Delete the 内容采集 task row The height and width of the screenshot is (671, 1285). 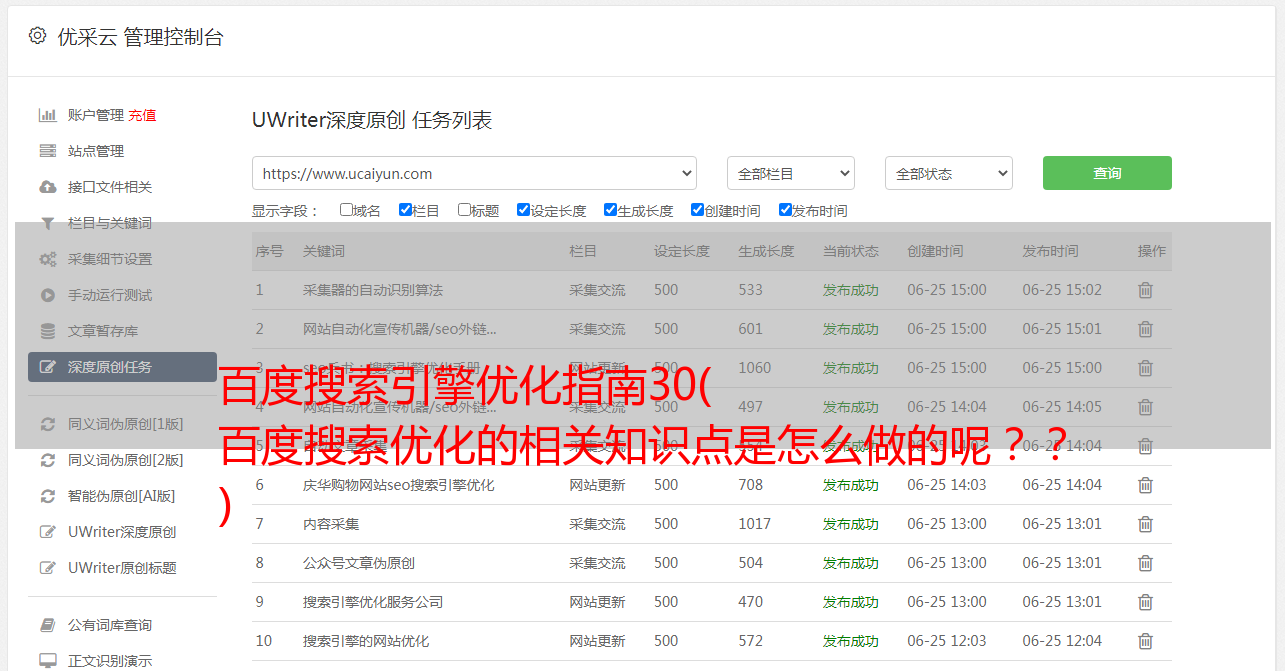click(1146, 524)
